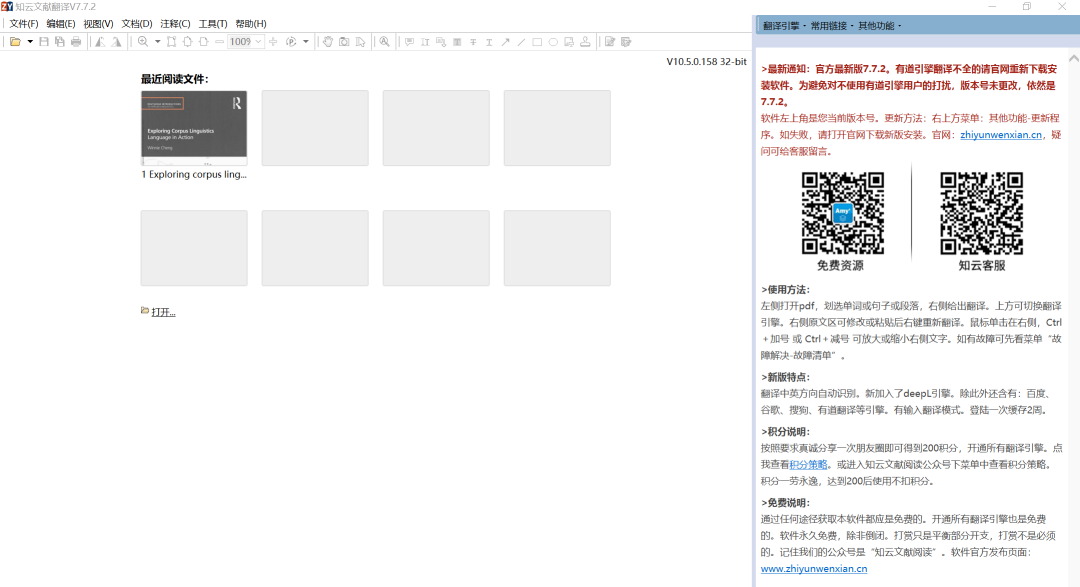Click the 'V10.5.0.158 32-bit' version text
Viewport: 1080px width, 587px height.
tap(706, 61)
